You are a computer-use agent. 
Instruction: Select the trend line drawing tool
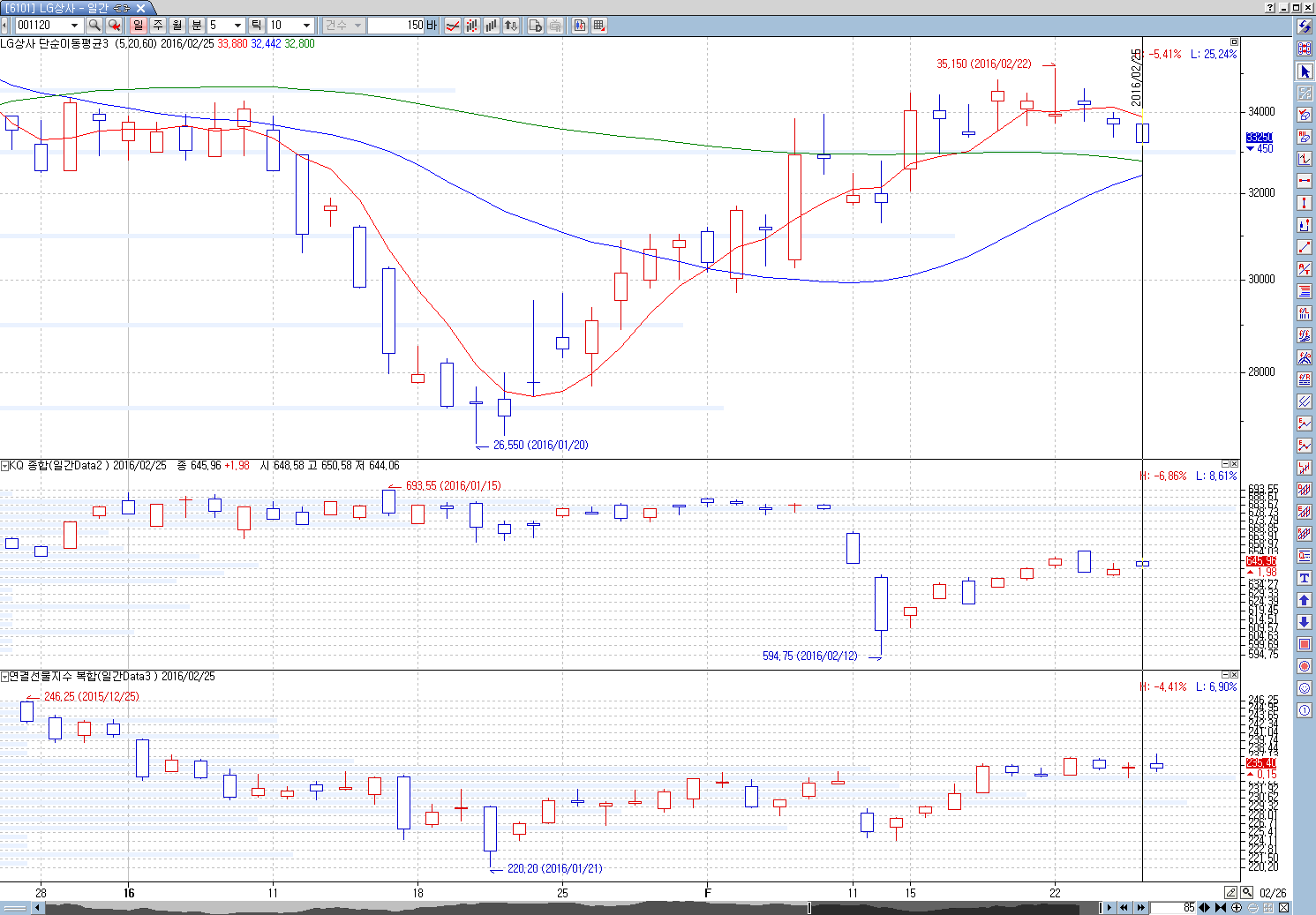pos(1305,247)
